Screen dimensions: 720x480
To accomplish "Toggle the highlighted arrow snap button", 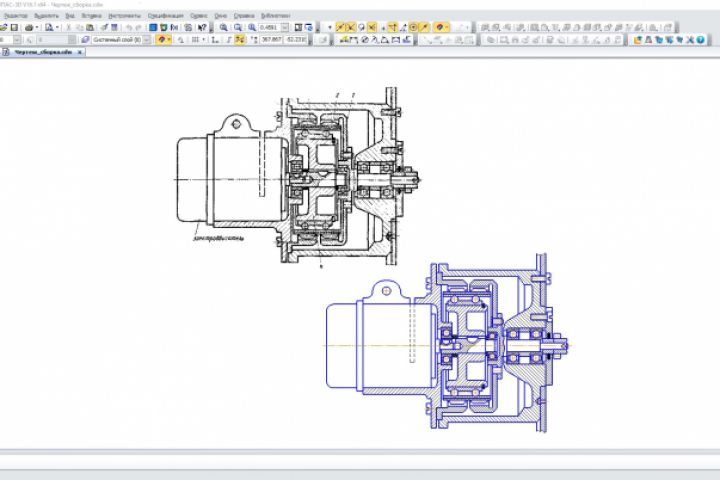I will [424, 28].
